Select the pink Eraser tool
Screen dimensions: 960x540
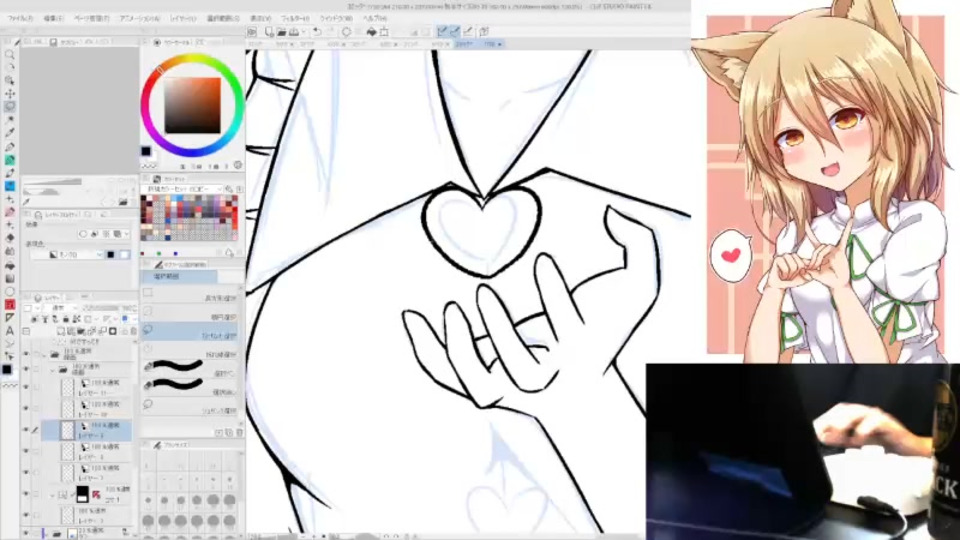[x=10, y=212]
